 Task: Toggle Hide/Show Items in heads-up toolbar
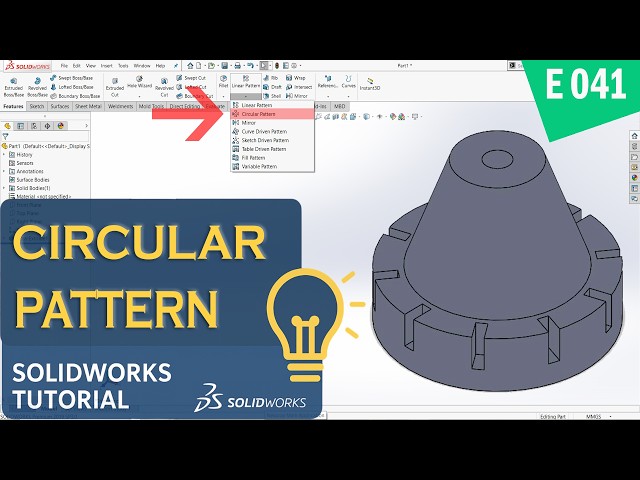380,117
